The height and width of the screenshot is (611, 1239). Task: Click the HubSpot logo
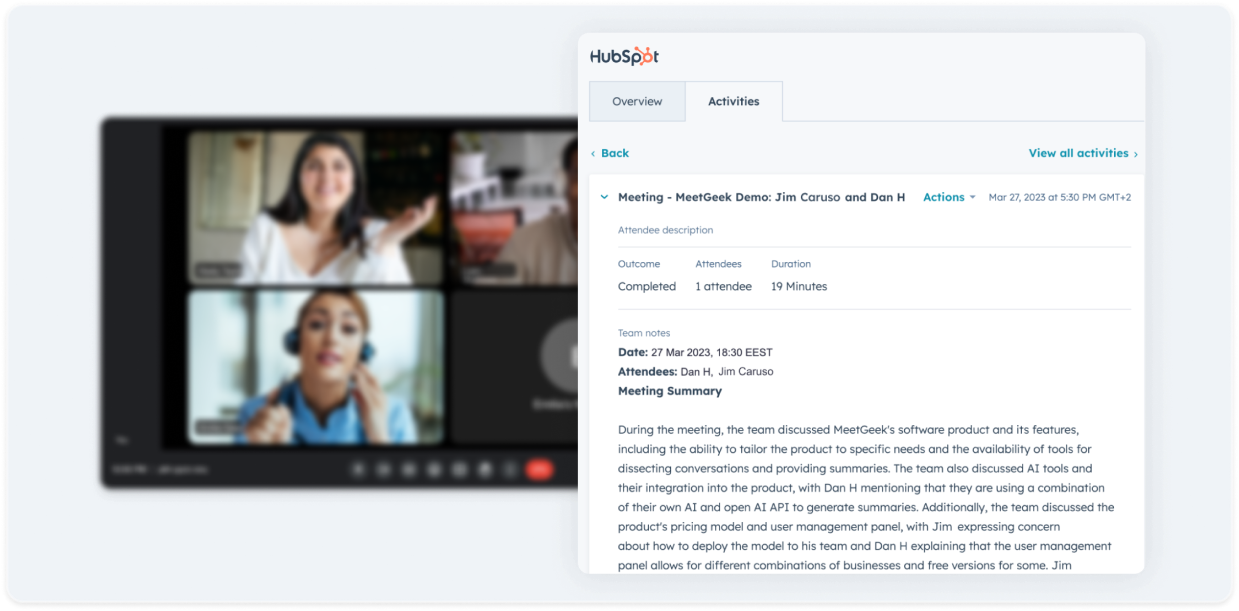tap(624, 57)
